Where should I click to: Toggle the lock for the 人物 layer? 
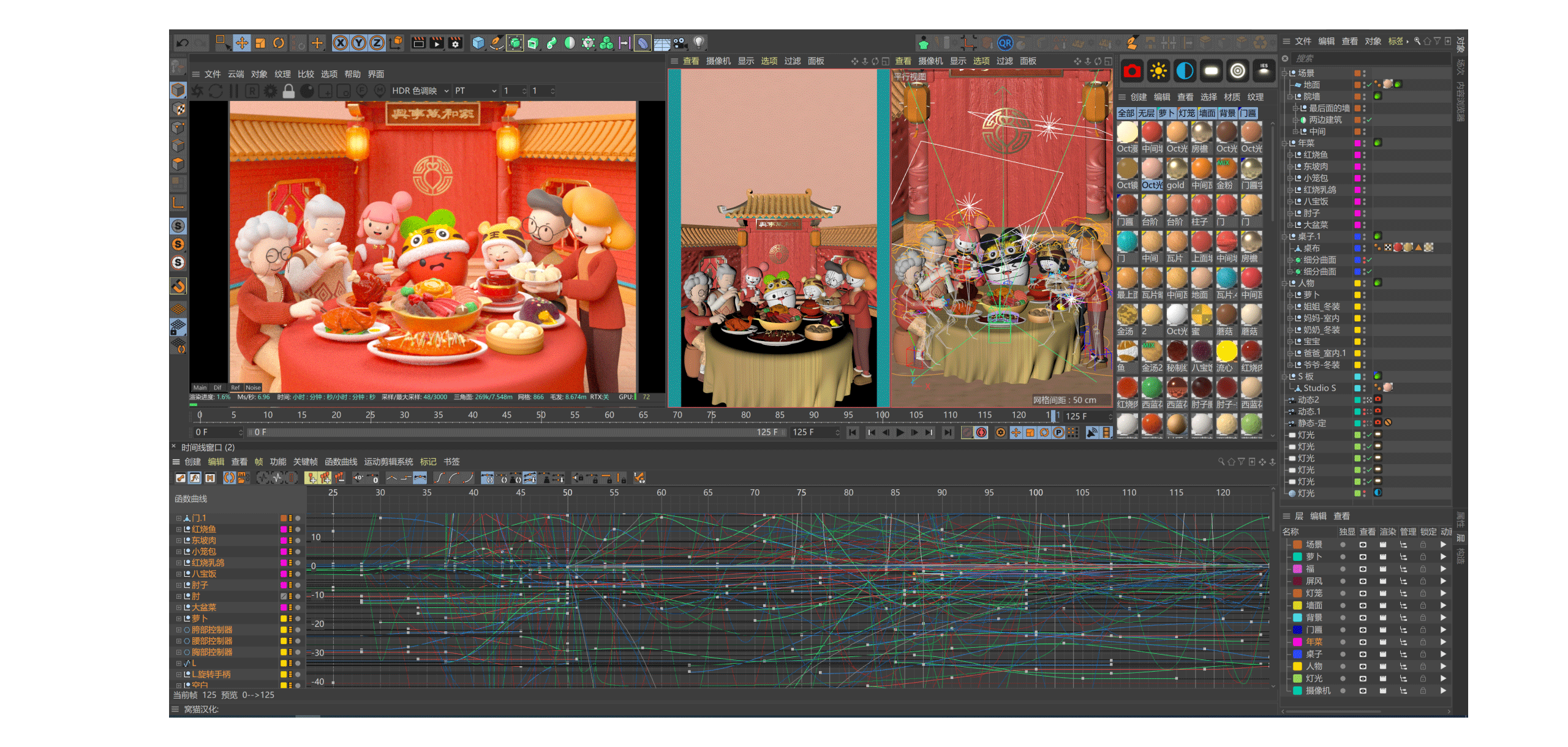pyautogui.click(x=1423, y=667)
